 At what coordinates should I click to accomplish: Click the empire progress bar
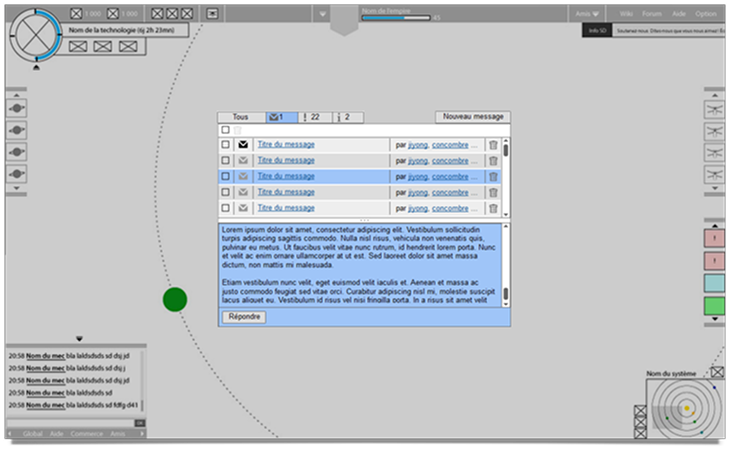tap(396, 18)
